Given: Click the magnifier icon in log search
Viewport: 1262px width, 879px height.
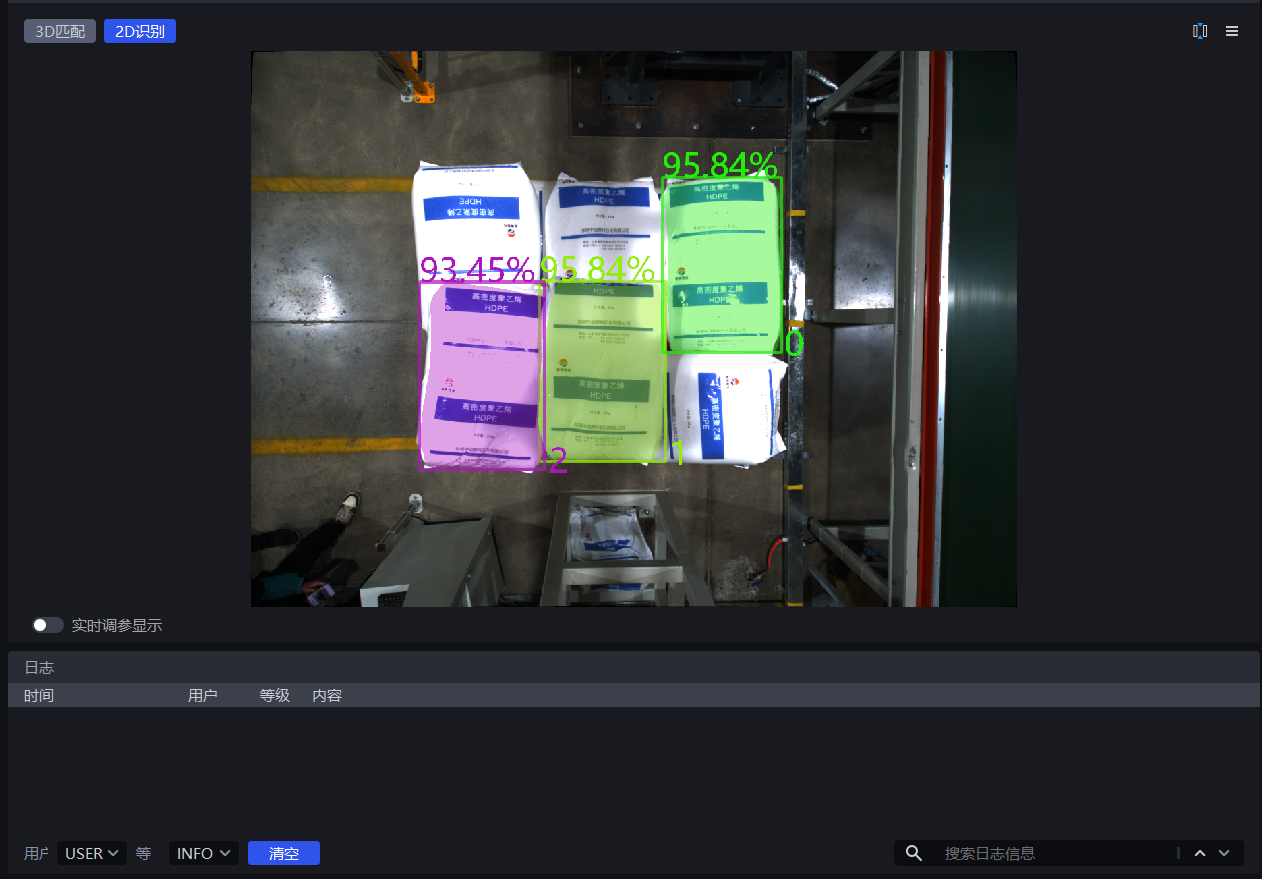Looking at the screenshot, I should click(913, 853).
